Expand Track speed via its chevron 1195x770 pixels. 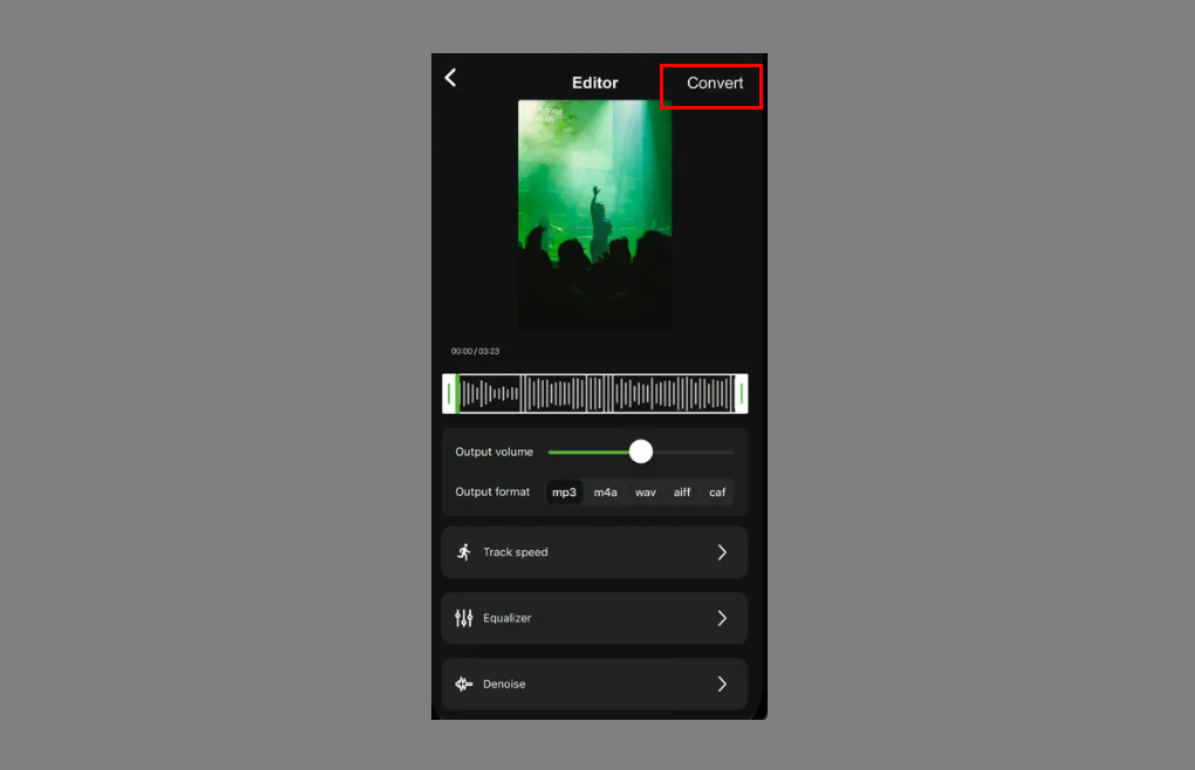tap(722, 552)
